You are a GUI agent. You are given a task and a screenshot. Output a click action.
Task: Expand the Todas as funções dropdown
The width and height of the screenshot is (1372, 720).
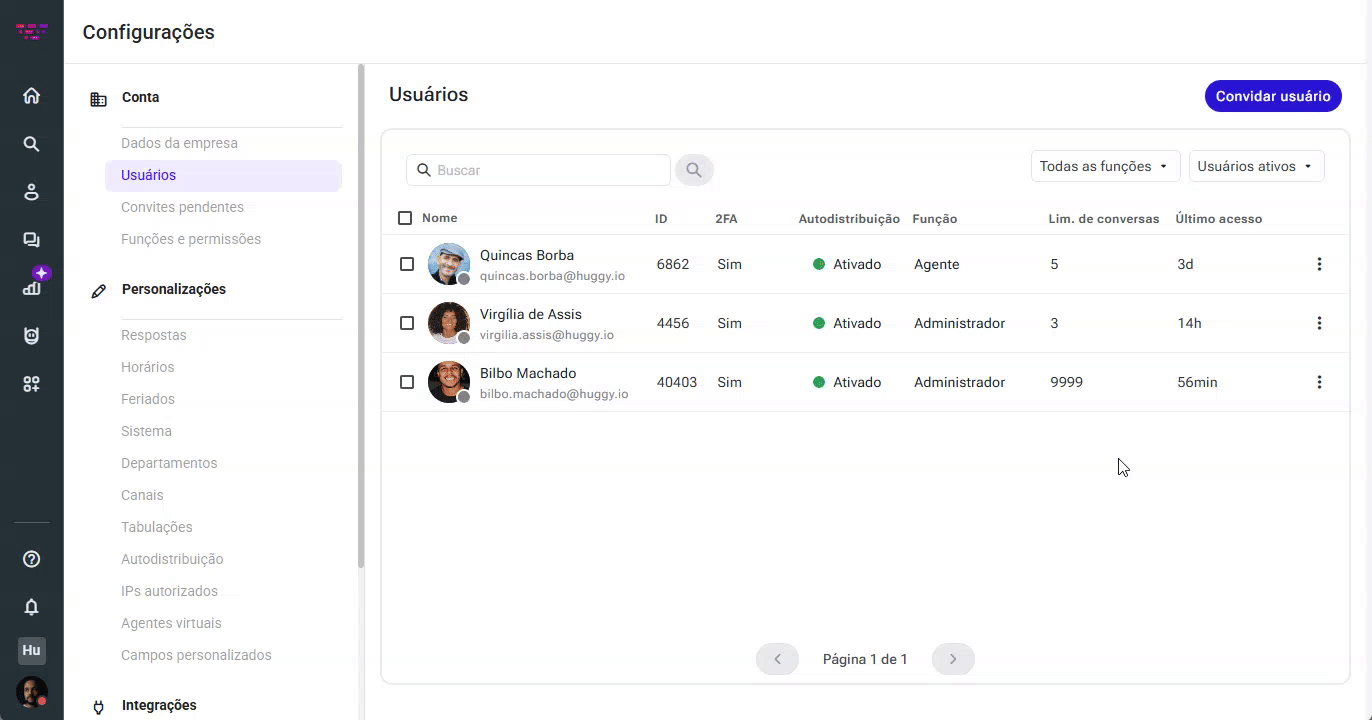[1105, 166]
